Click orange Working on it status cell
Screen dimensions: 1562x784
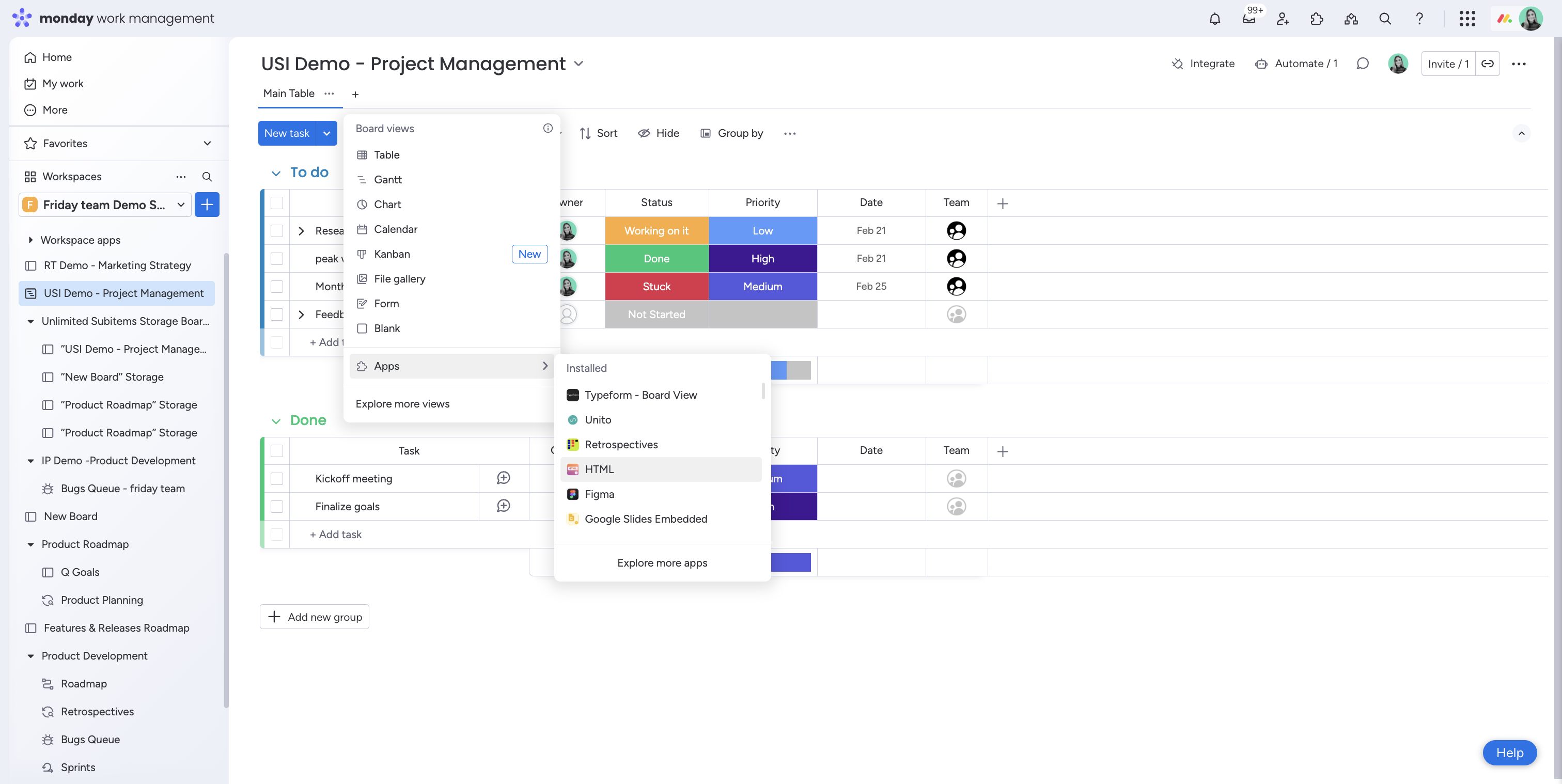[657, 230]
